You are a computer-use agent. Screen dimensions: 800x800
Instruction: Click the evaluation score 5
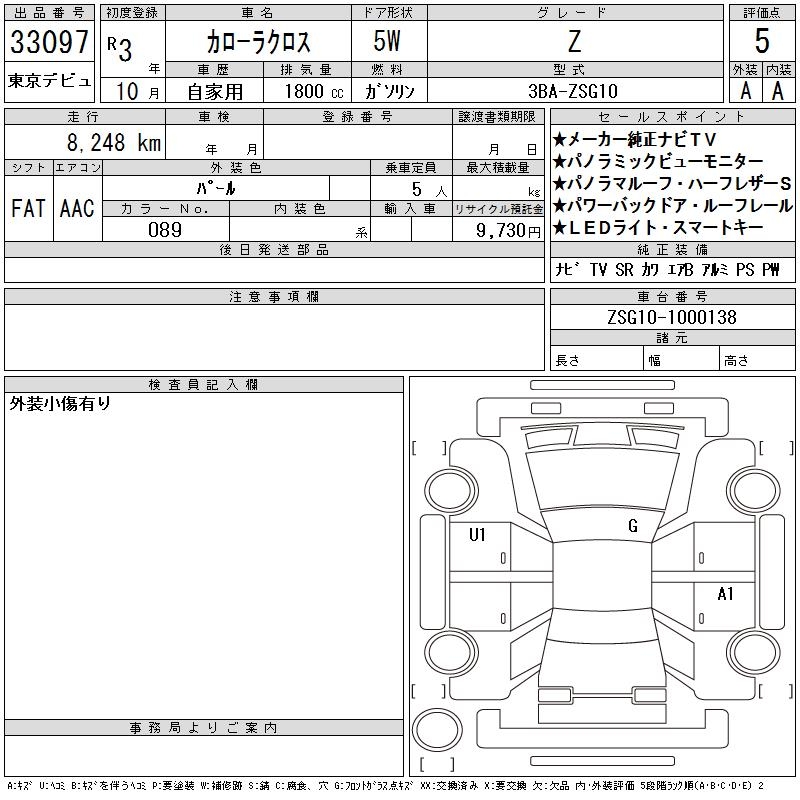pyautogui.click(x=762, y=41)
